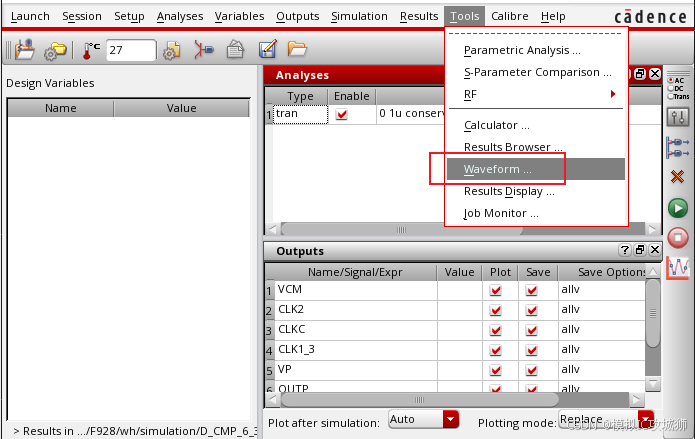Open Calculator from the Tools menu
Viewport: 695px width, 439px height.
(x=536, y=125)
